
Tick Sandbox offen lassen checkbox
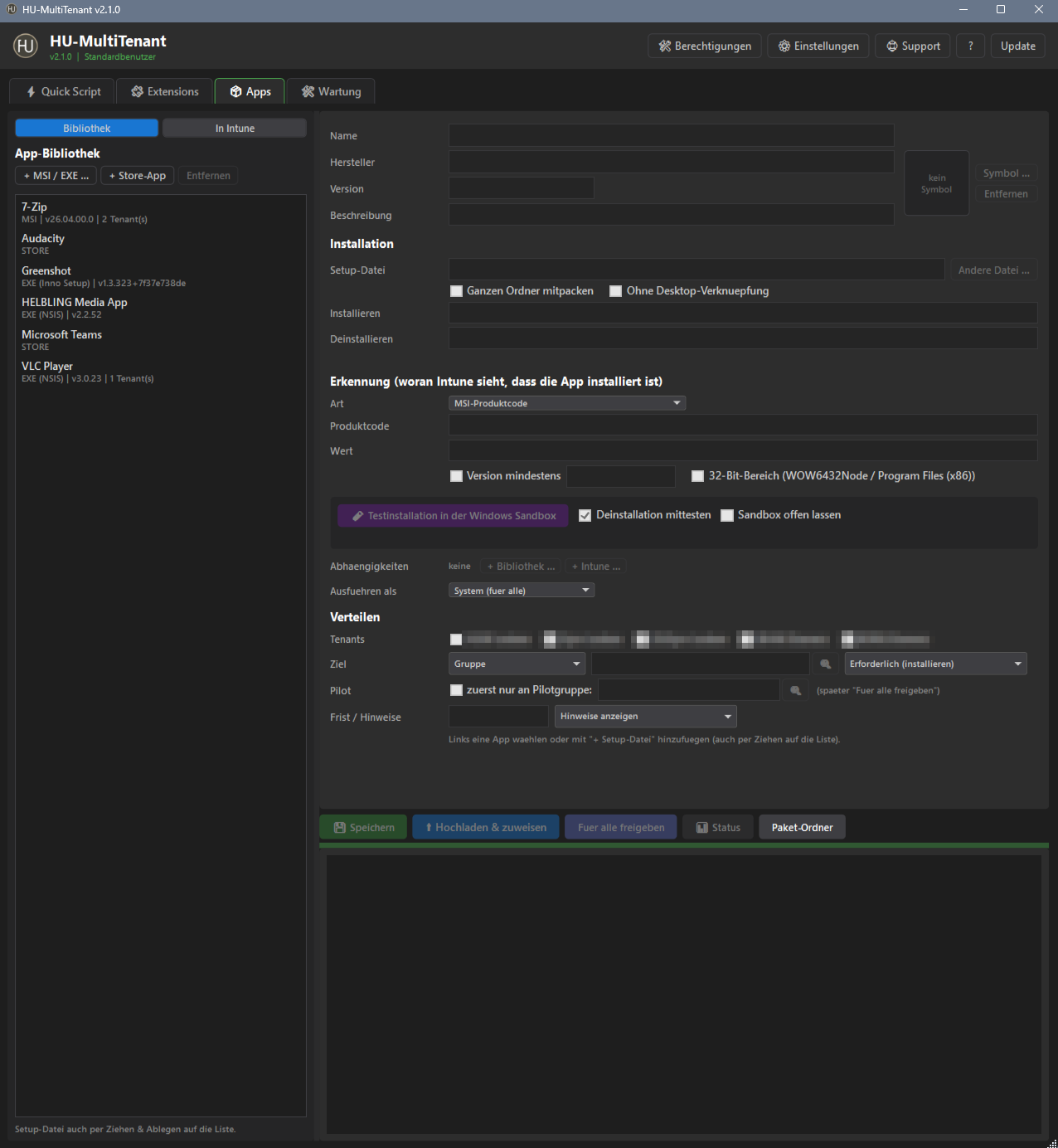pos(727,515)
